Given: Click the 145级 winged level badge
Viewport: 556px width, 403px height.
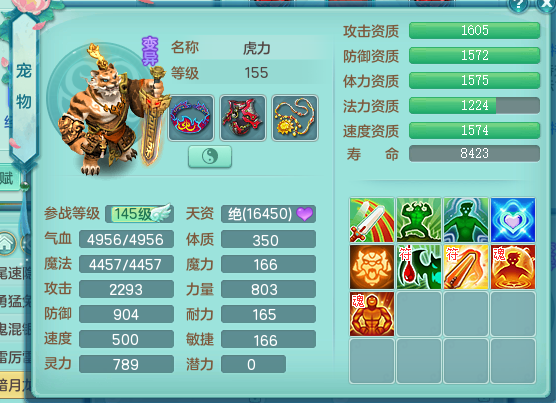Looking at the screenshot, I should [x=140, y=214].
